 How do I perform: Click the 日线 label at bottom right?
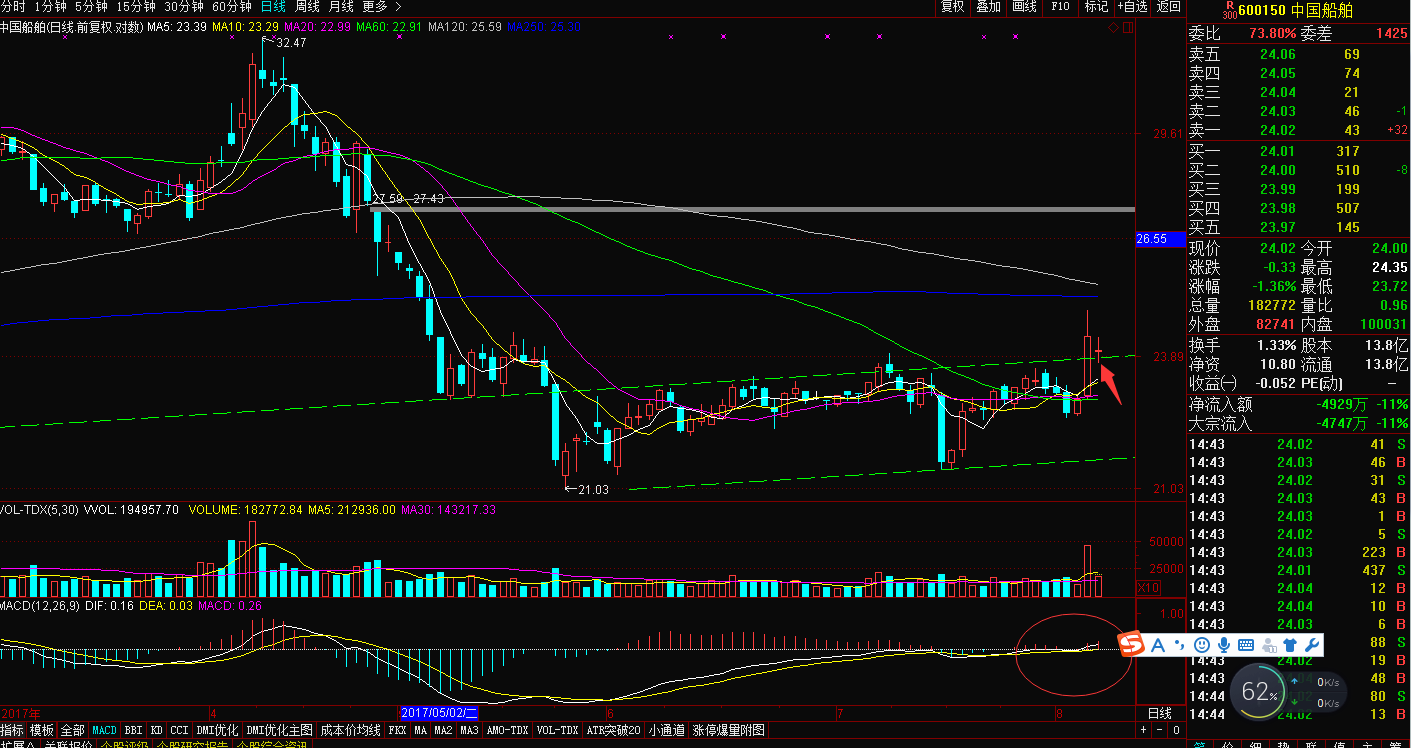[1159, 713]
